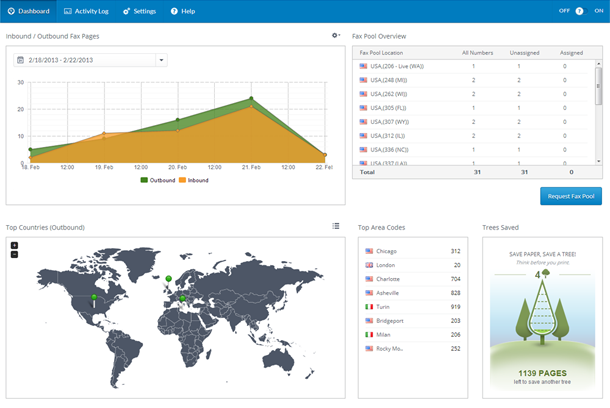
Task: Click the Help question mark icon
Action: click(174, 11)
